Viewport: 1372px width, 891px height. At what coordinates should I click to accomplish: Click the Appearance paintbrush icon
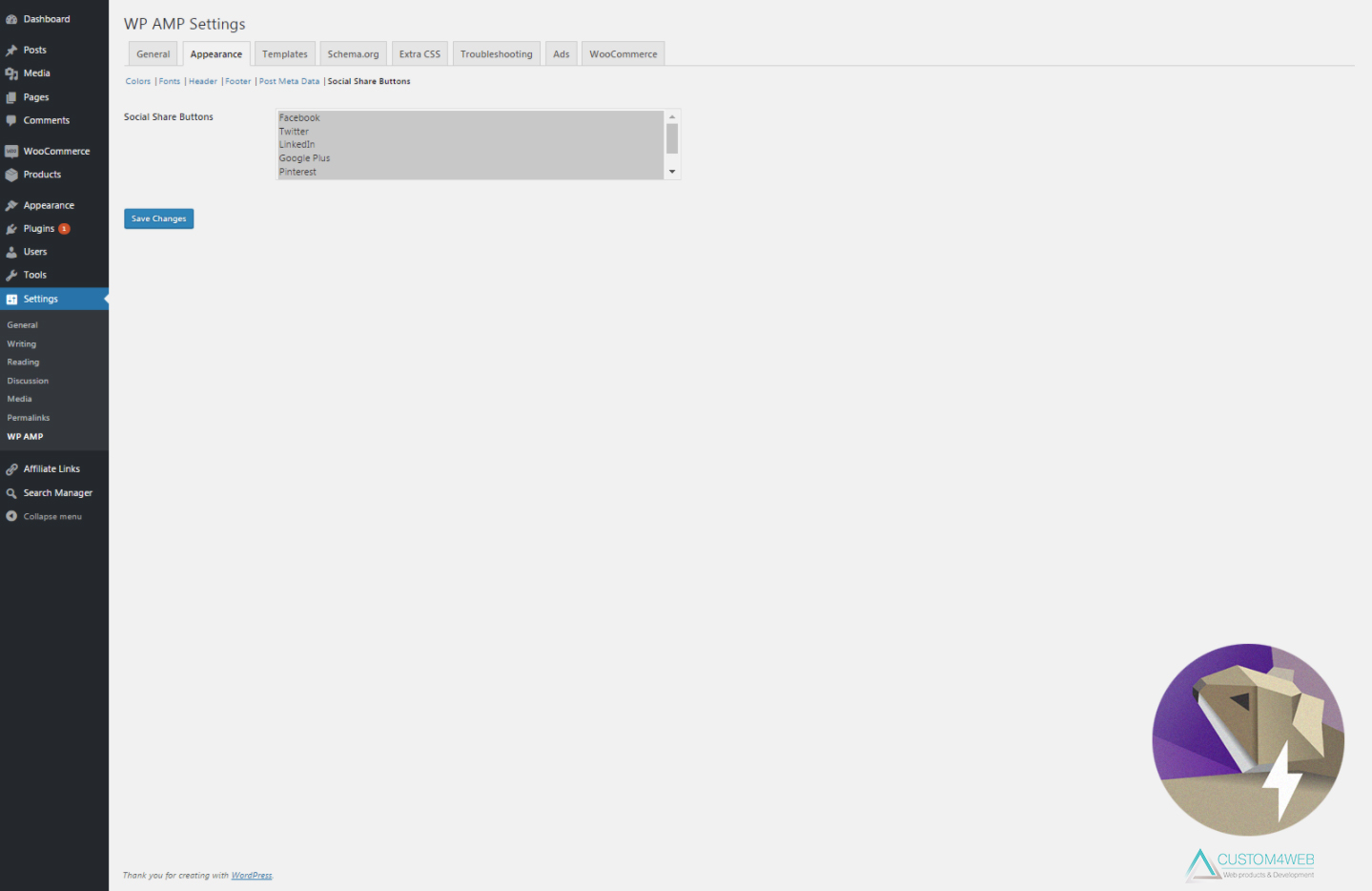coord(11,205)
